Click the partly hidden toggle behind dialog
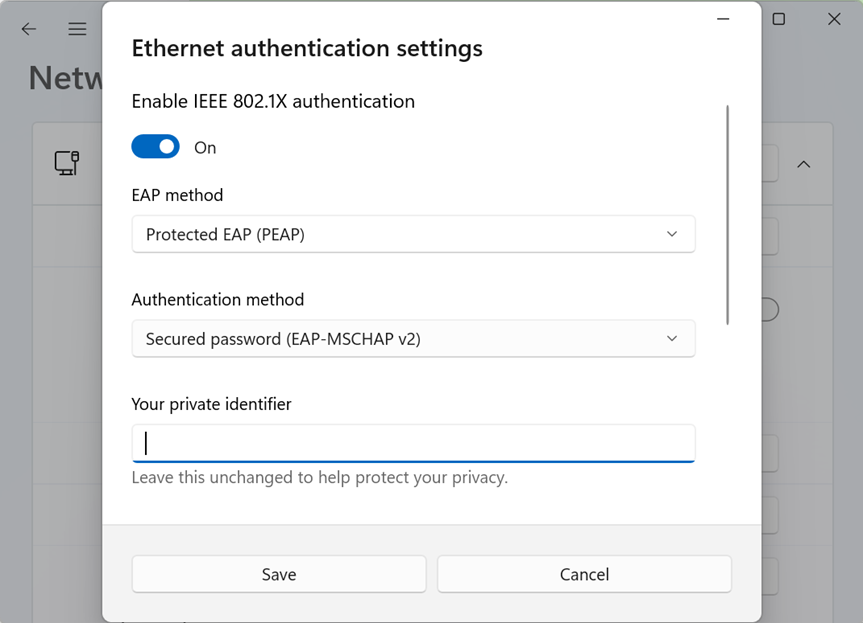The width and height of the screenshot is (863, 623). pyautogui.click(x=771, y=310)
